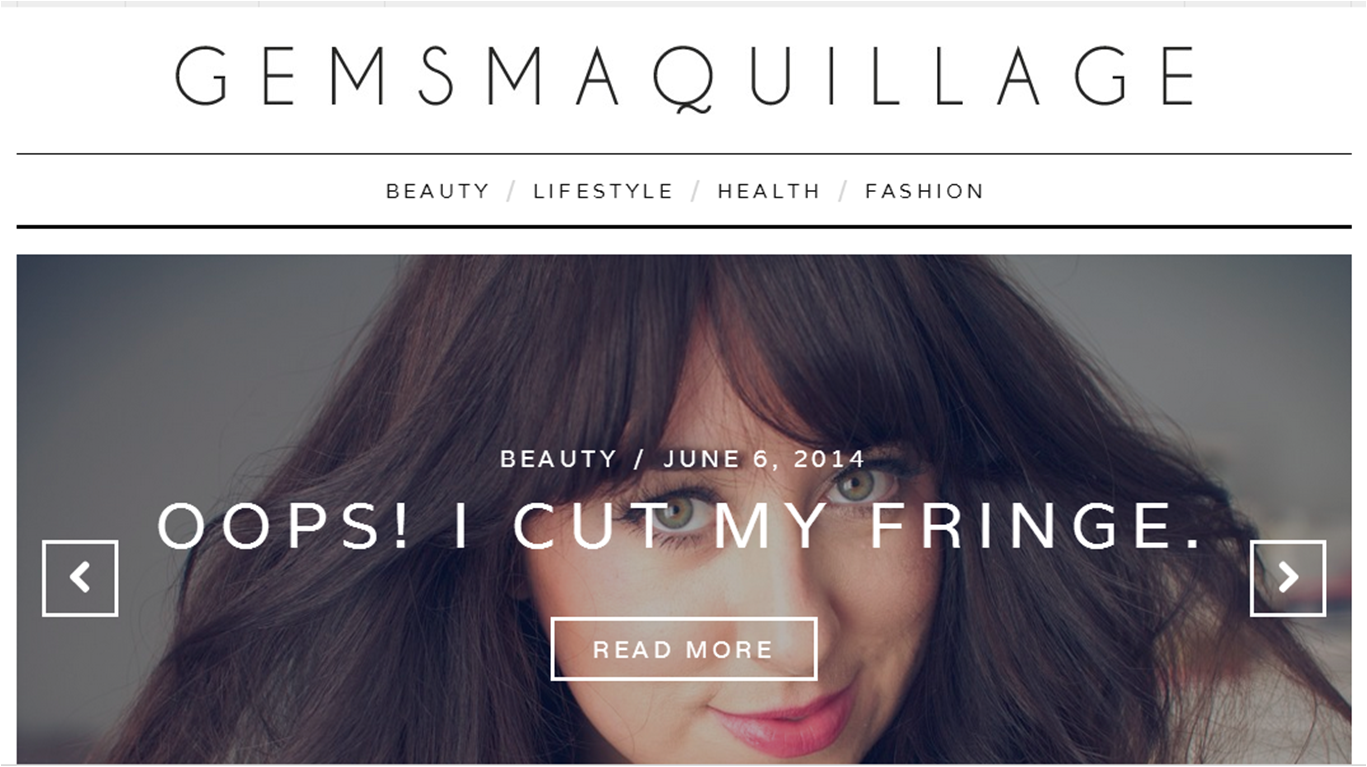Open the 'OOPS! I CUT MY FRINGE.' post title
1367x767 pixels.
tap(680, 525)
